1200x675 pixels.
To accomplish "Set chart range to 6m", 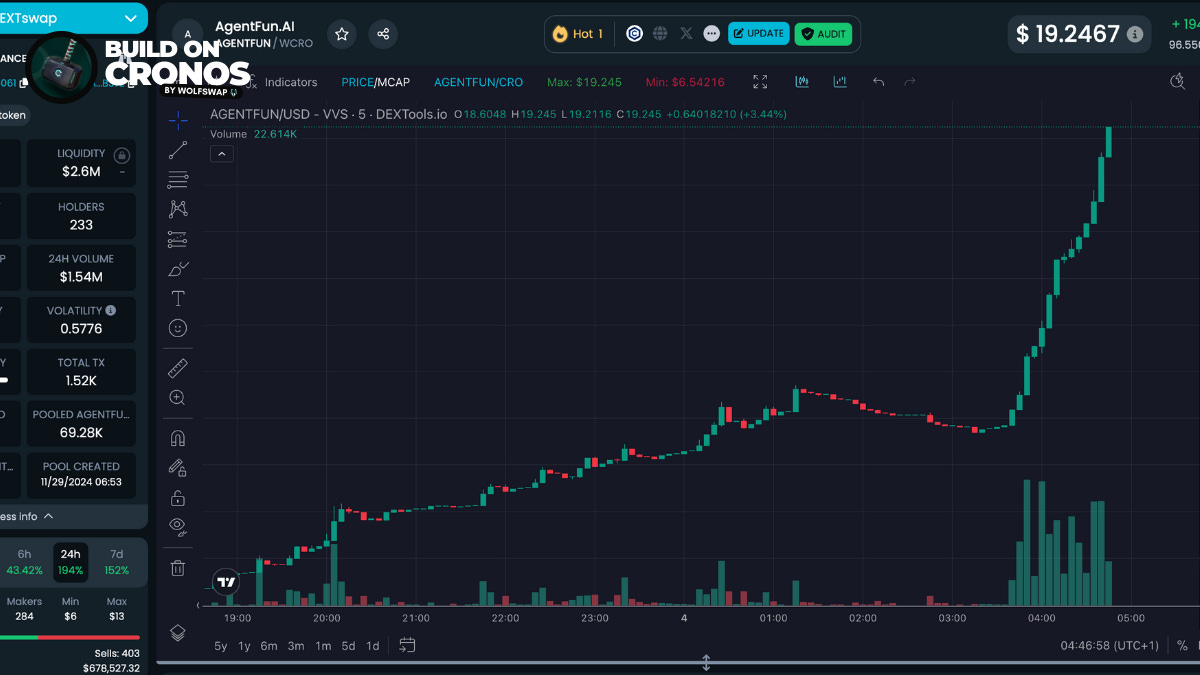I will pos(269,646).
